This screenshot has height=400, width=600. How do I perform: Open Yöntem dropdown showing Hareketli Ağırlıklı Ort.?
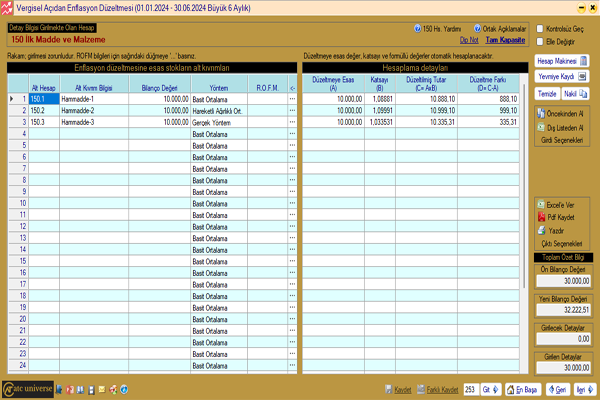point(219,111)
